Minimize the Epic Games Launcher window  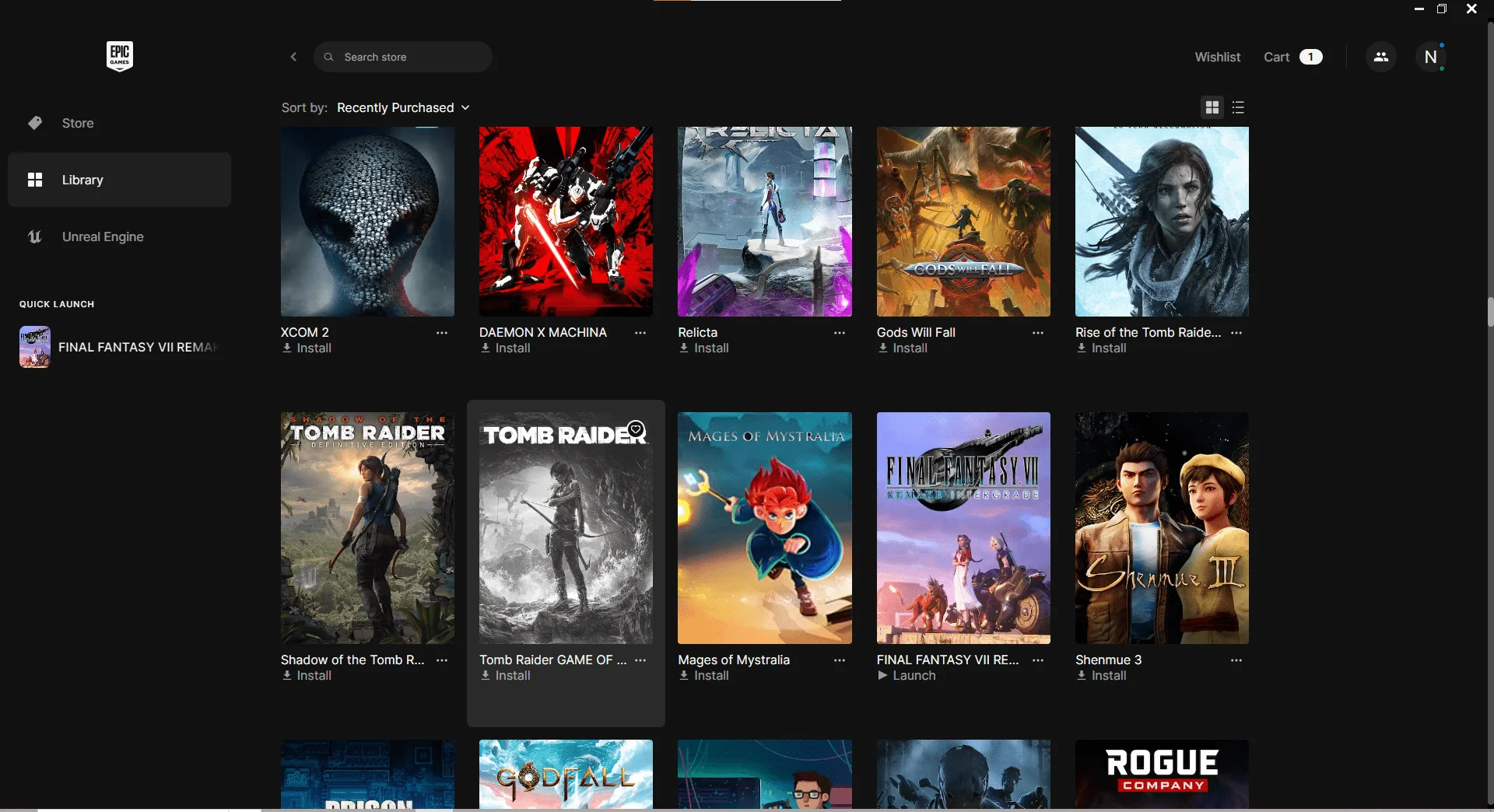[1419, 9]
